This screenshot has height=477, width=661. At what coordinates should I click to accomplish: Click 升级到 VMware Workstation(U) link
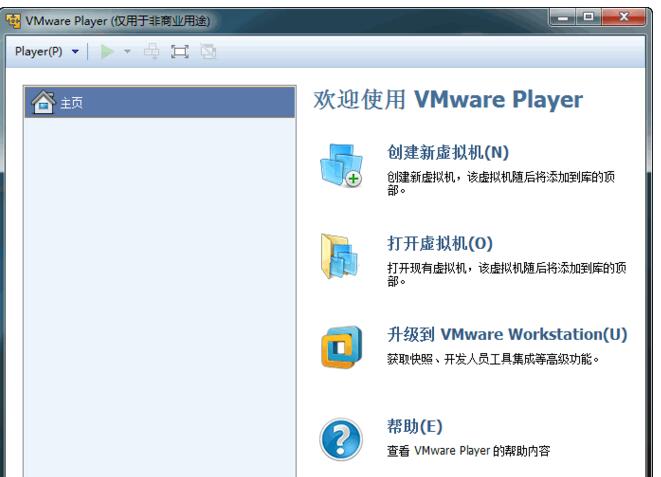click(x=507, y=334)
